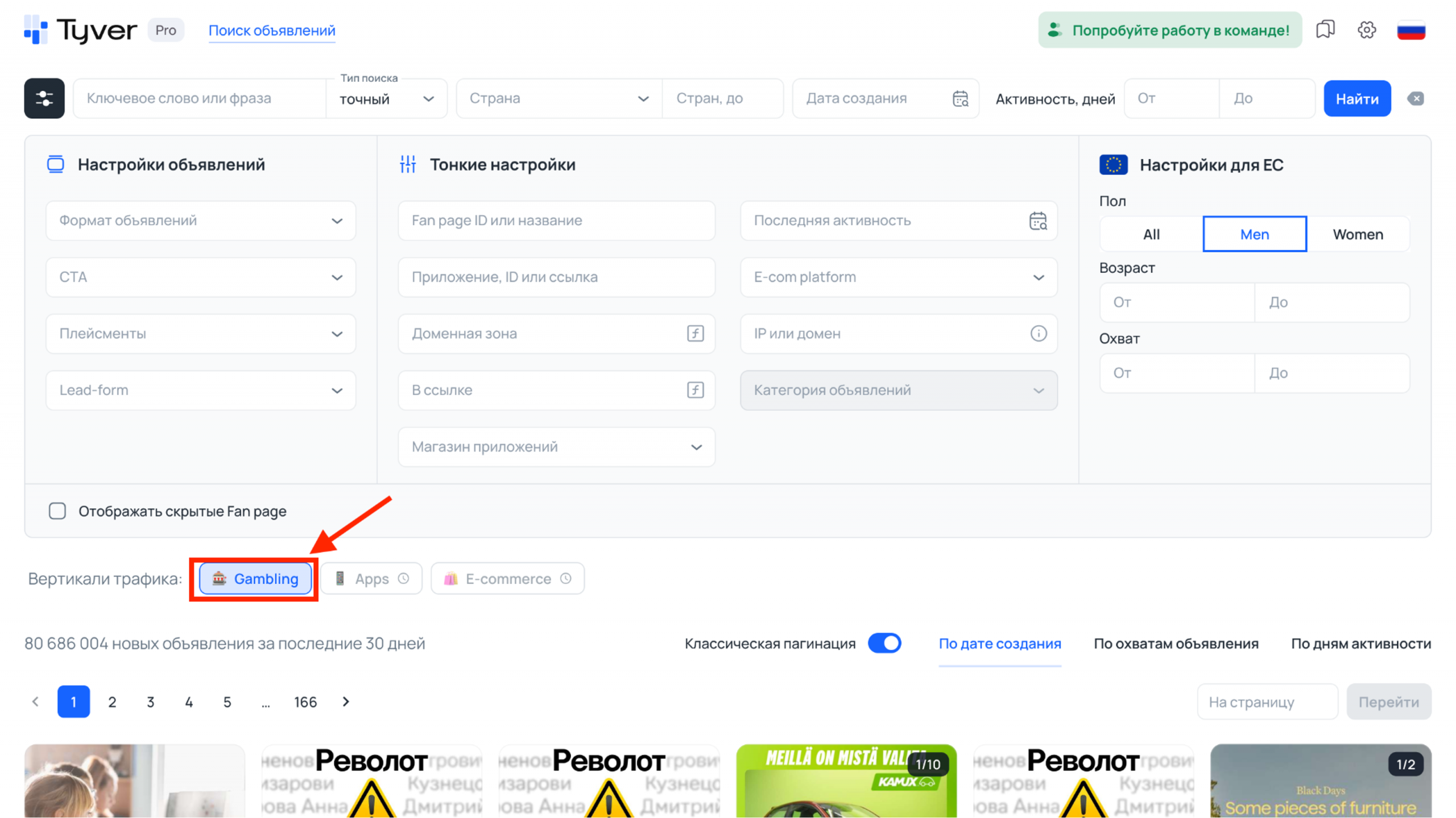Click calendar icon in Дата создания field
1456x818 pixels.
point(960,98)
